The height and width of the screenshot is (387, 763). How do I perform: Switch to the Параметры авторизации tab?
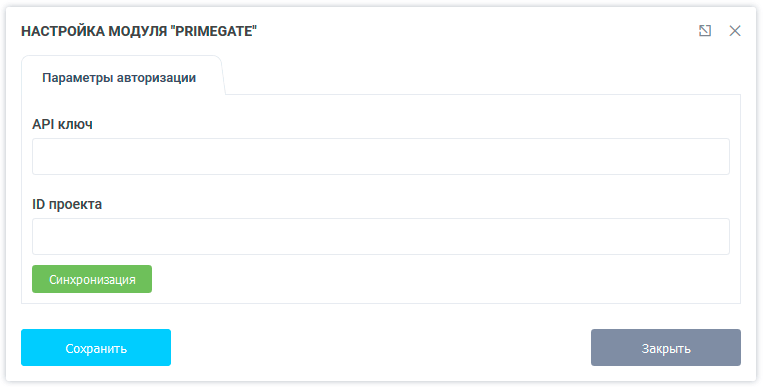coord(119,77)
